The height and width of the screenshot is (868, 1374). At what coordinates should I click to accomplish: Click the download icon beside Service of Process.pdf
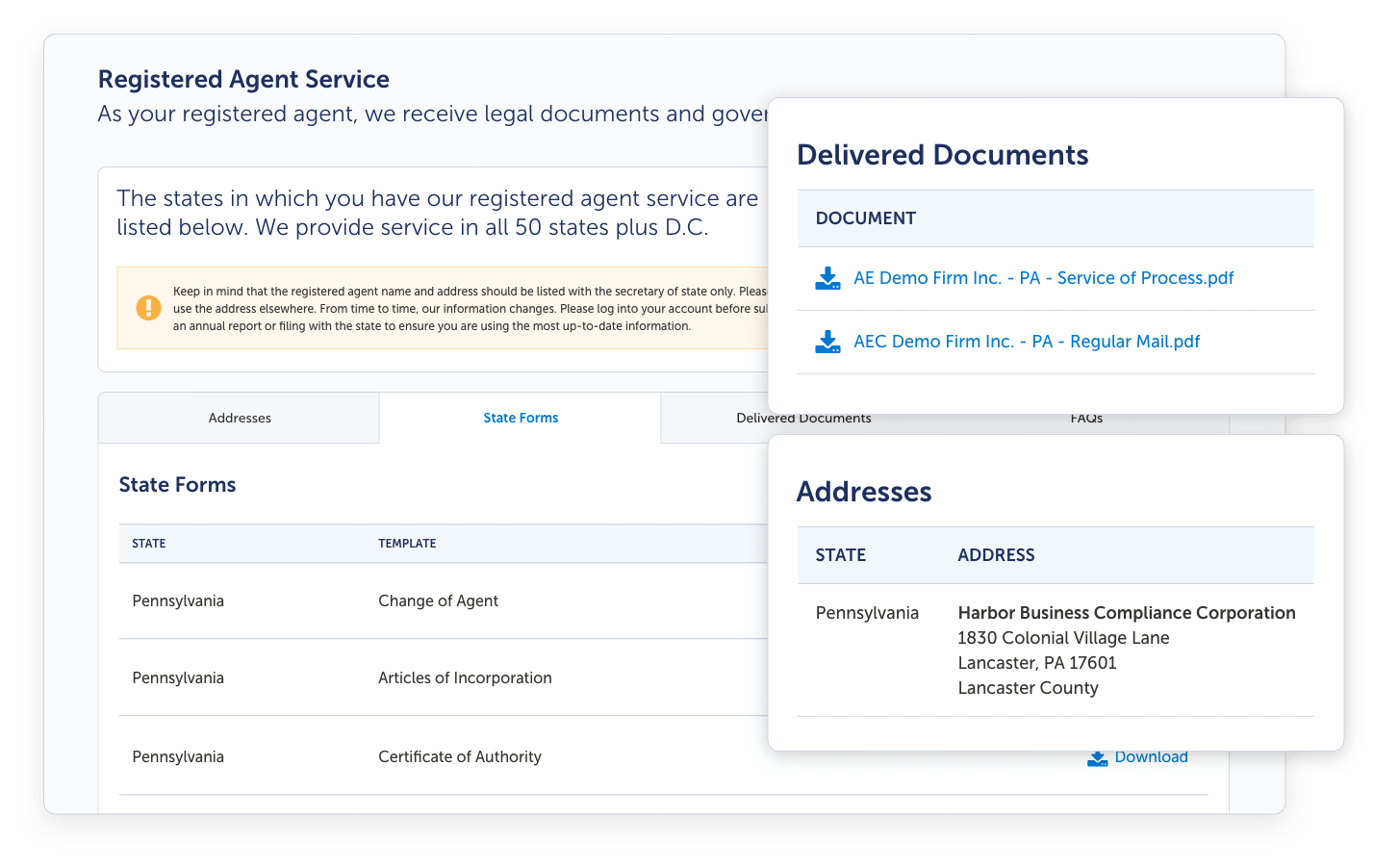(x=827, y=278)
